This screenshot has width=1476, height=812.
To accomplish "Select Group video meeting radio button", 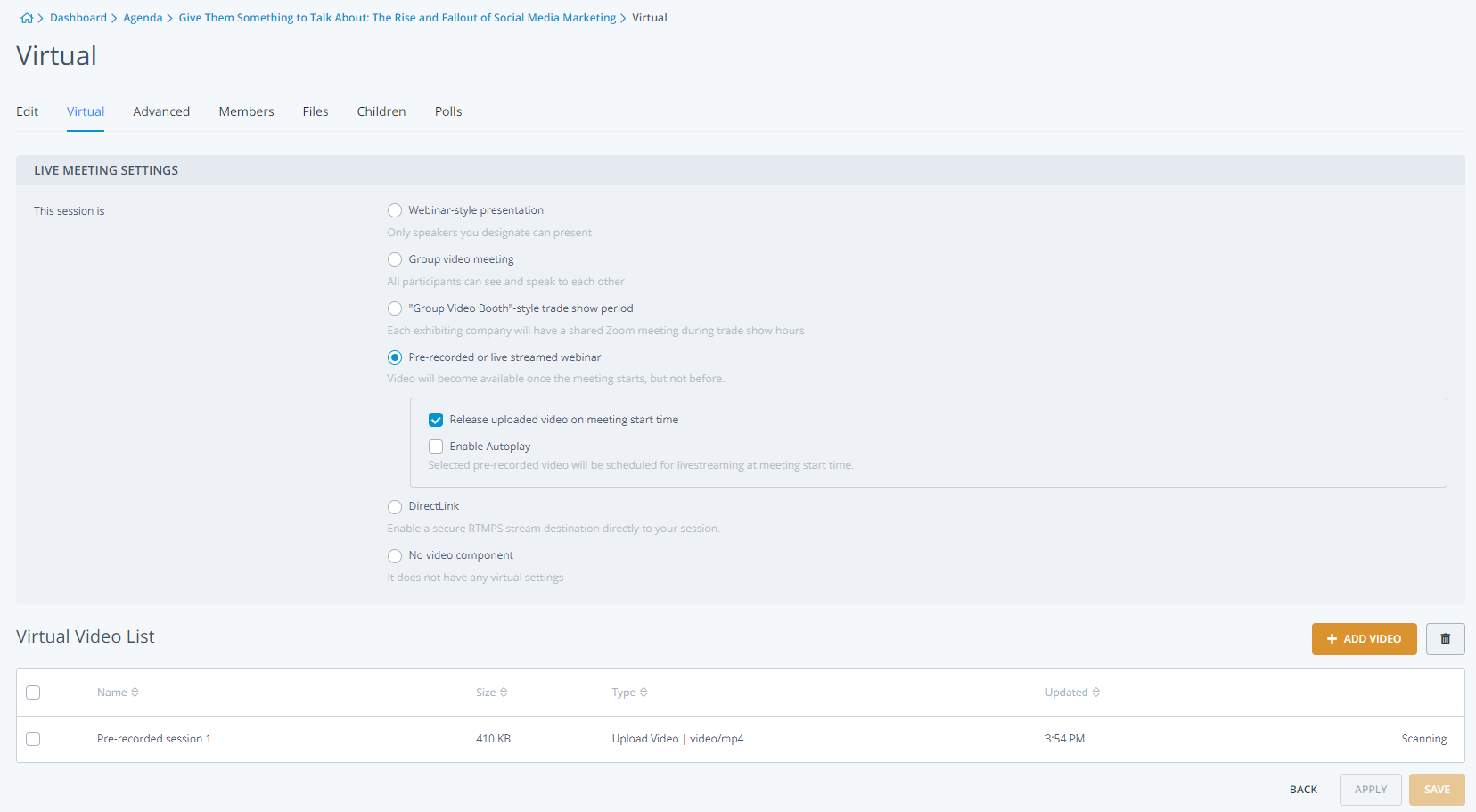I will (395, 259).
